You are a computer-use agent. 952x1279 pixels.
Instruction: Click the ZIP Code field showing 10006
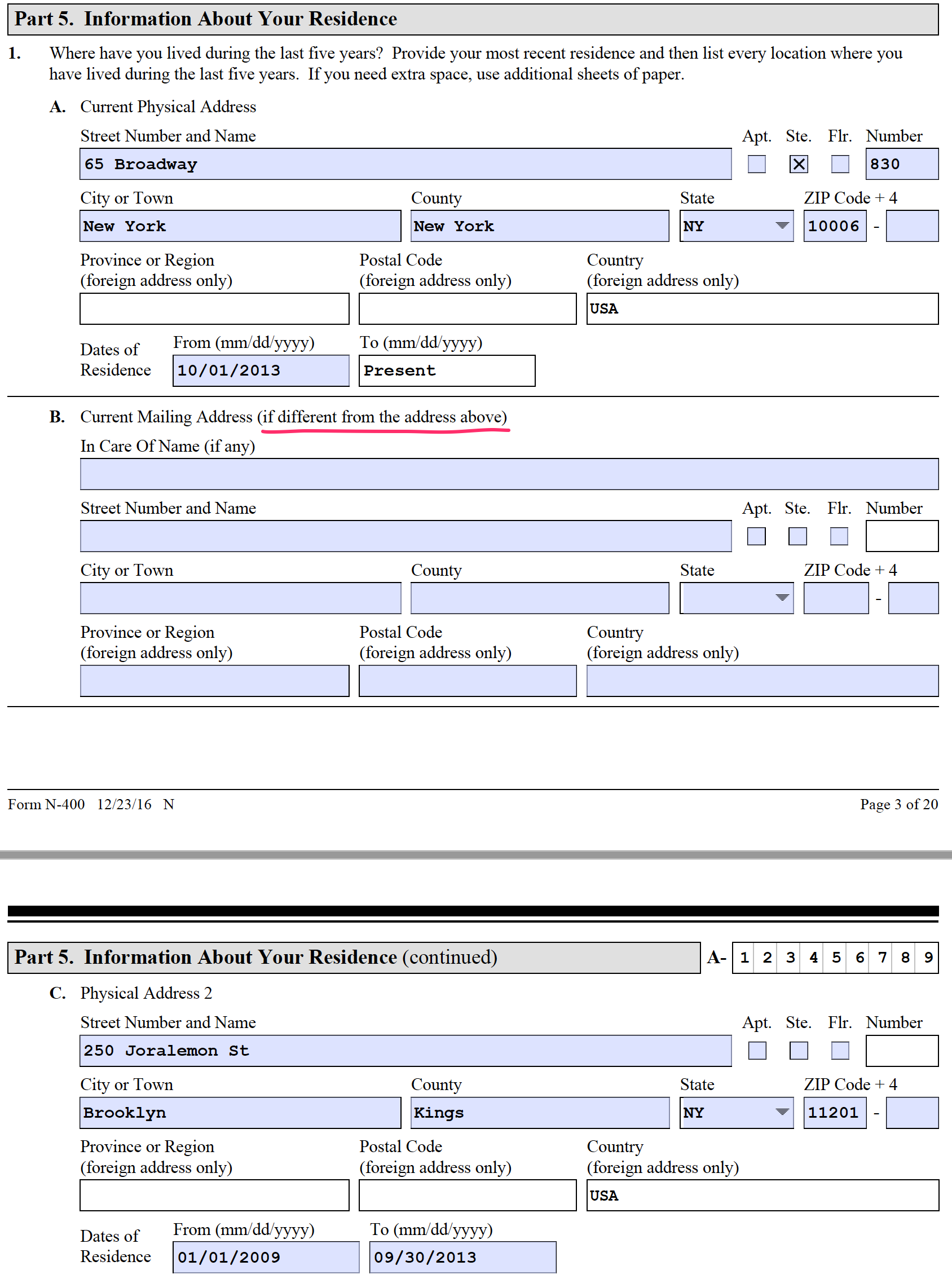pyautogui.click(x=835, y=226)
